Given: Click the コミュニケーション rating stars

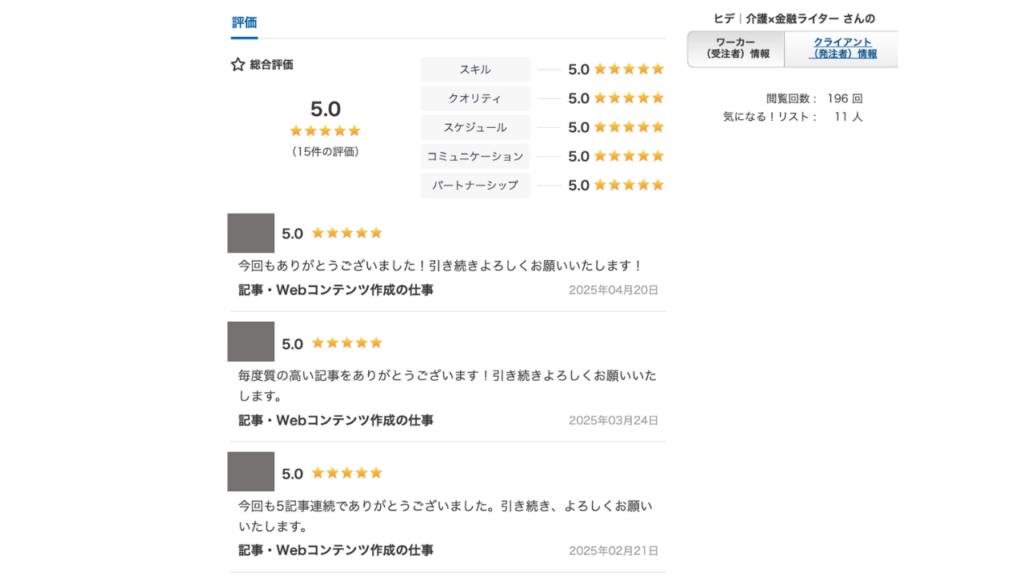Looking at the screenshot, I should [x=629, y=157].
